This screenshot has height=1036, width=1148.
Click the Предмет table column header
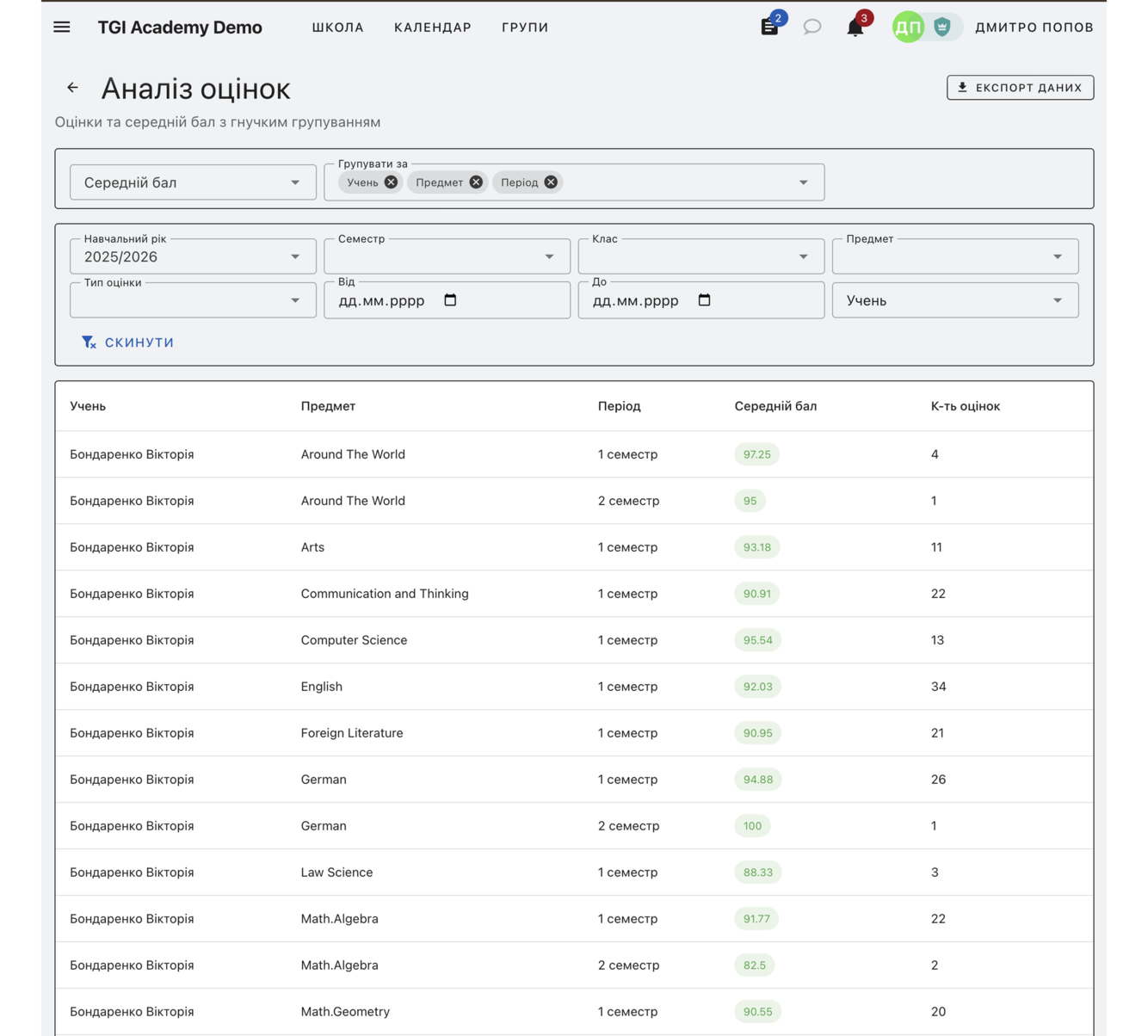pos(328,406)
